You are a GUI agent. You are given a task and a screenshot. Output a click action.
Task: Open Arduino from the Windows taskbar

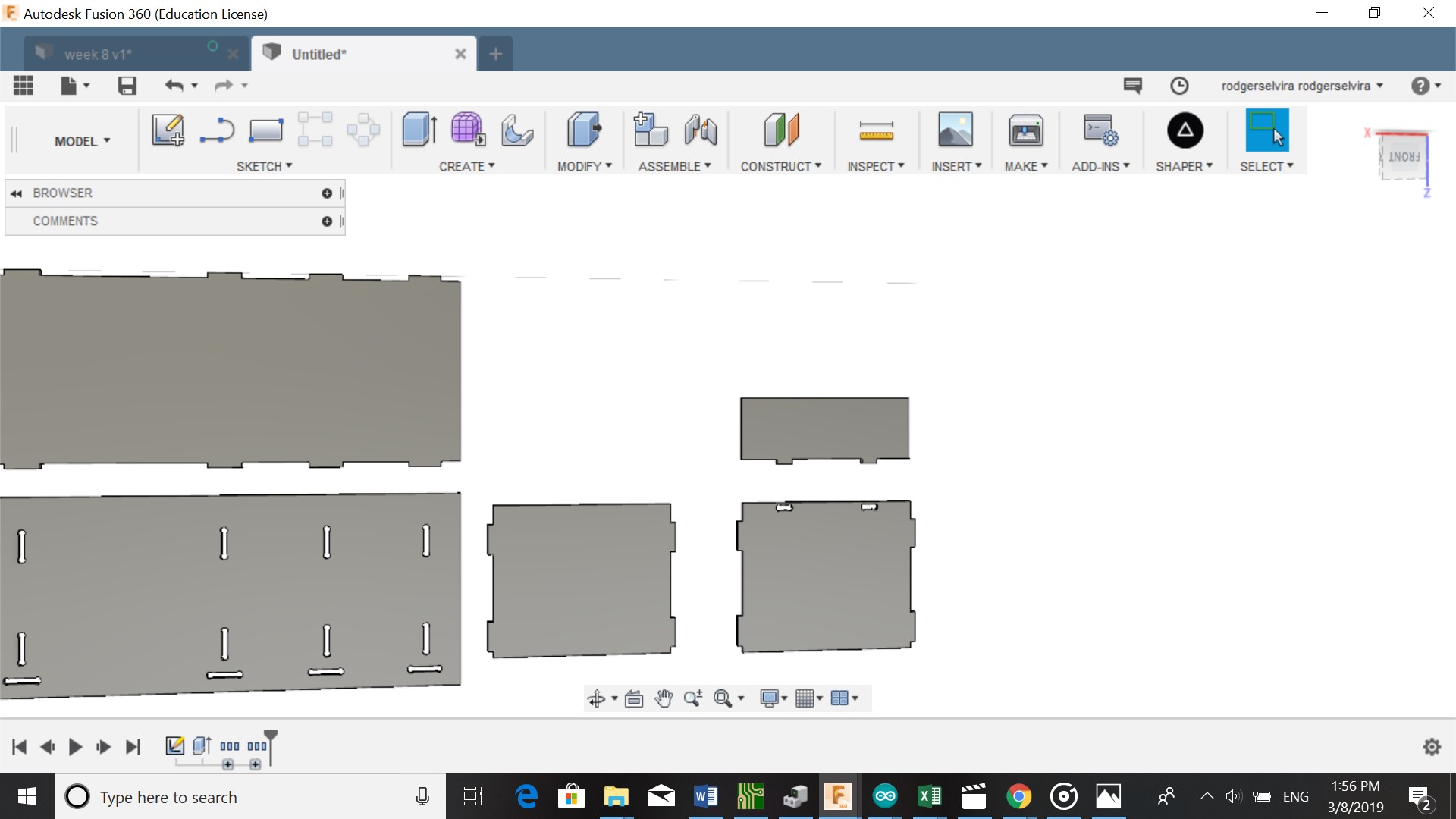[x=885, y=796]
